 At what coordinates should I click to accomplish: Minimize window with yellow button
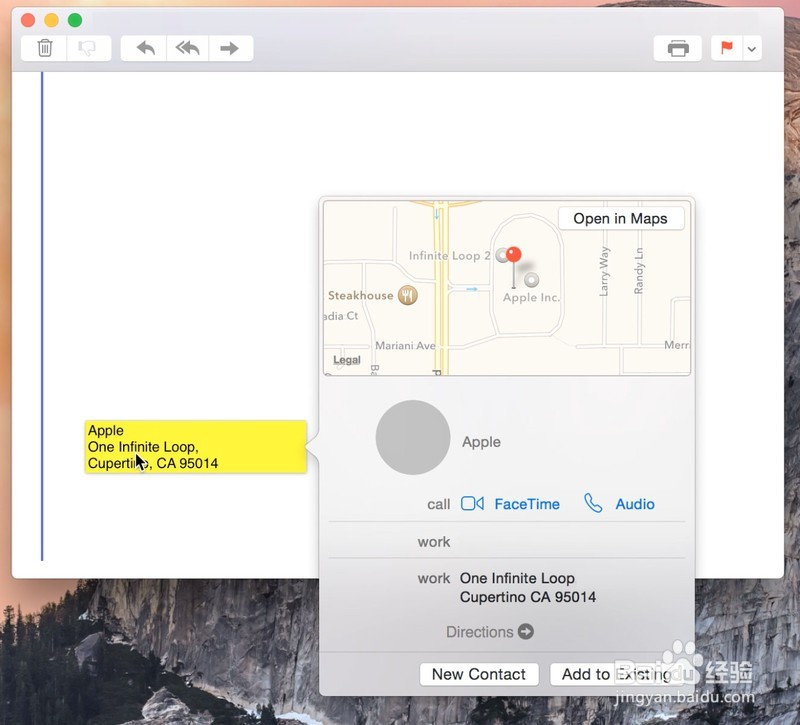tap(51, 20)
